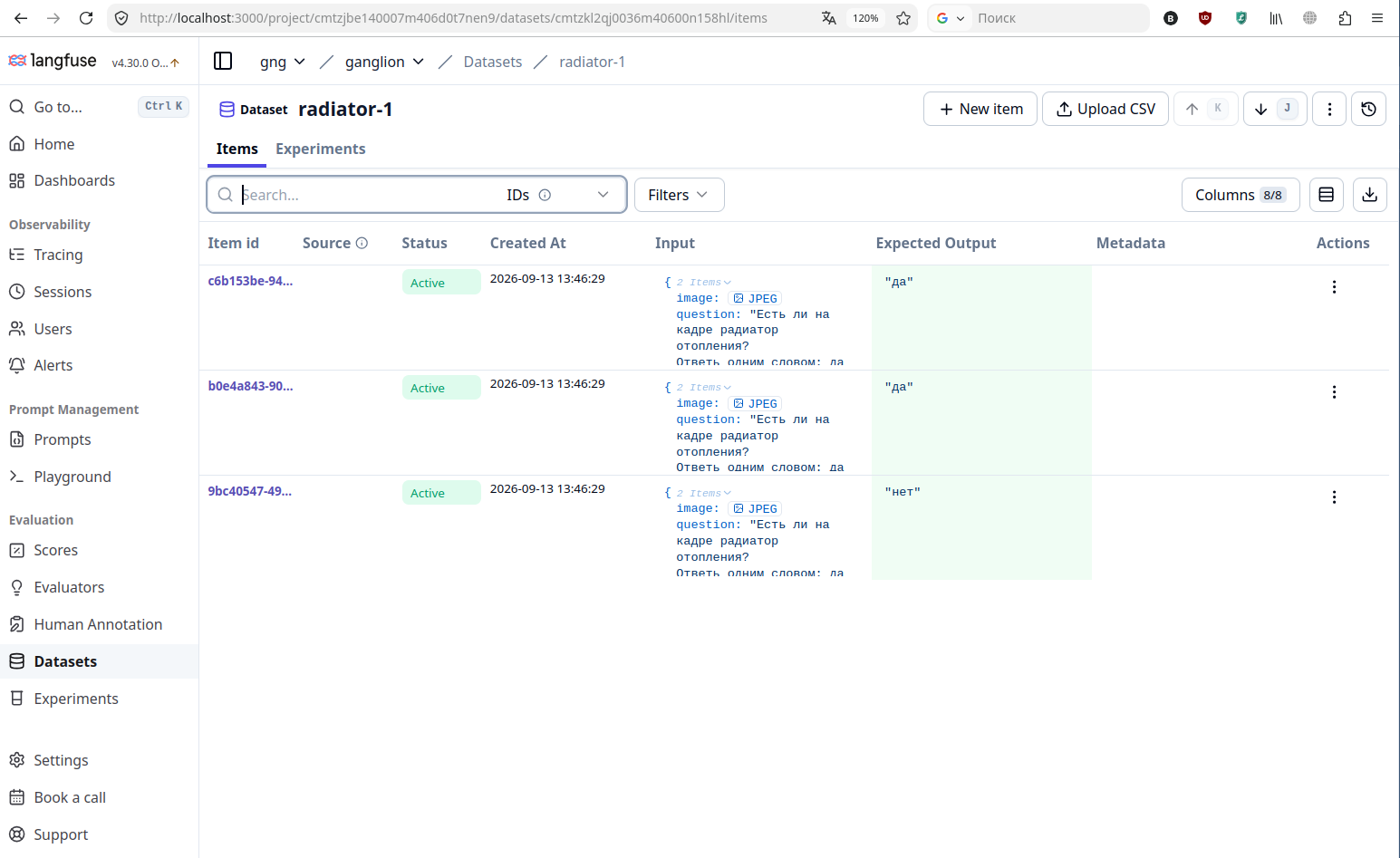Show Source column info icon
Viewport: 1400px width, 858px height.
pos(362,243)
